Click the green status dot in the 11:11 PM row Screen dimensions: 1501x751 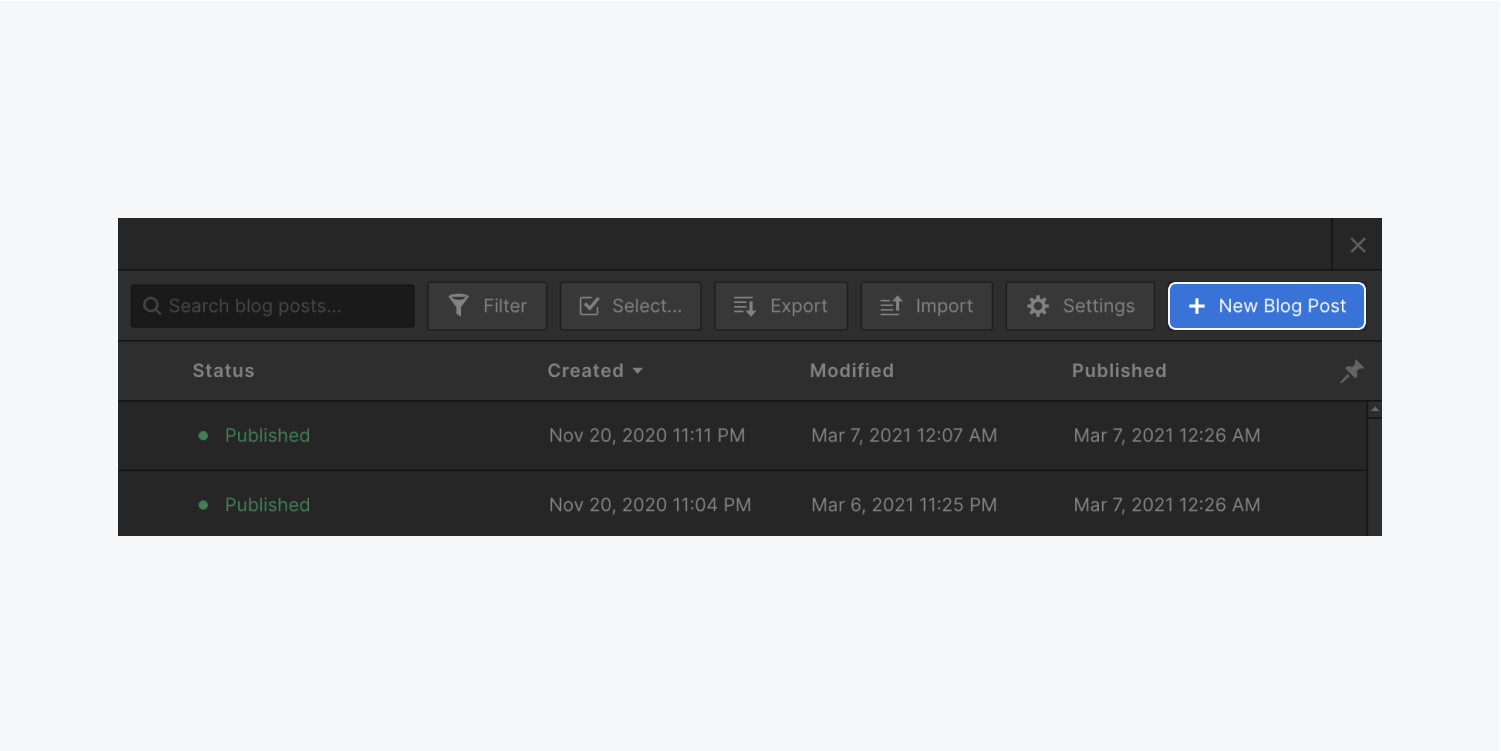(x=203, y=435)
